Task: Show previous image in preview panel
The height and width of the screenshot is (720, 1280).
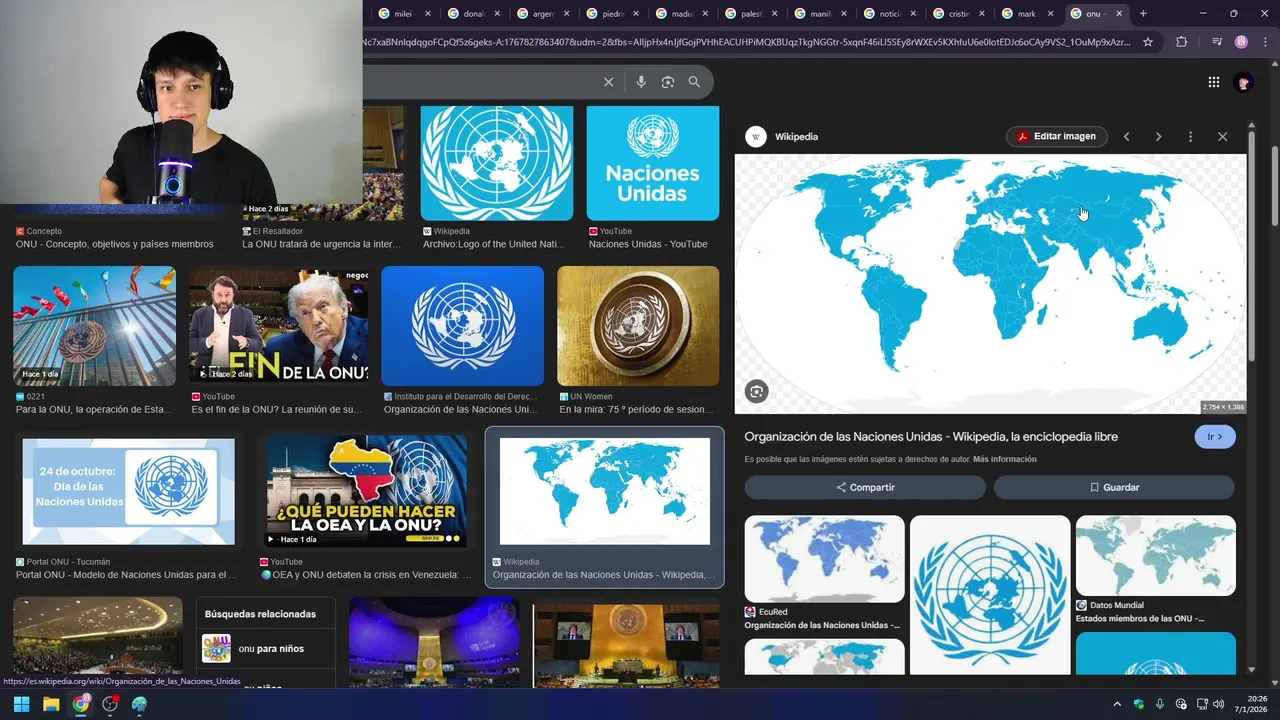Action: click(x=1126, y=137)
